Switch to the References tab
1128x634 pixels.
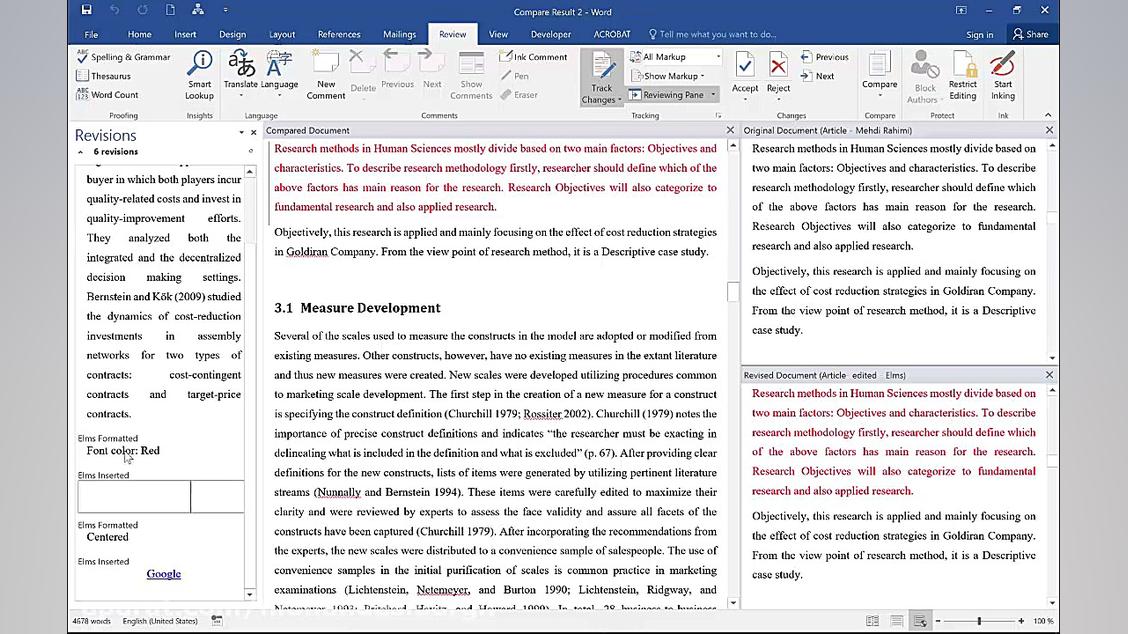point(339,34)
